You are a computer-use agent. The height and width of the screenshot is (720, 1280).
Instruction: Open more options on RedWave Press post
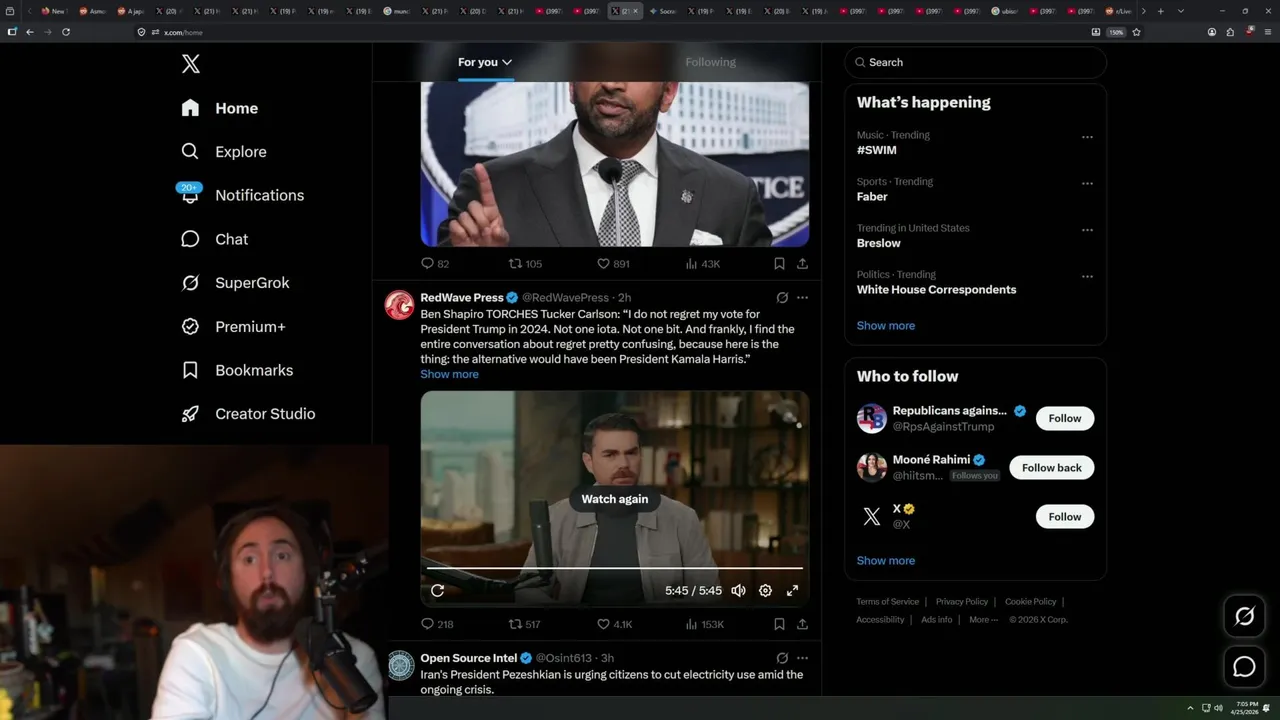point(802,298)
